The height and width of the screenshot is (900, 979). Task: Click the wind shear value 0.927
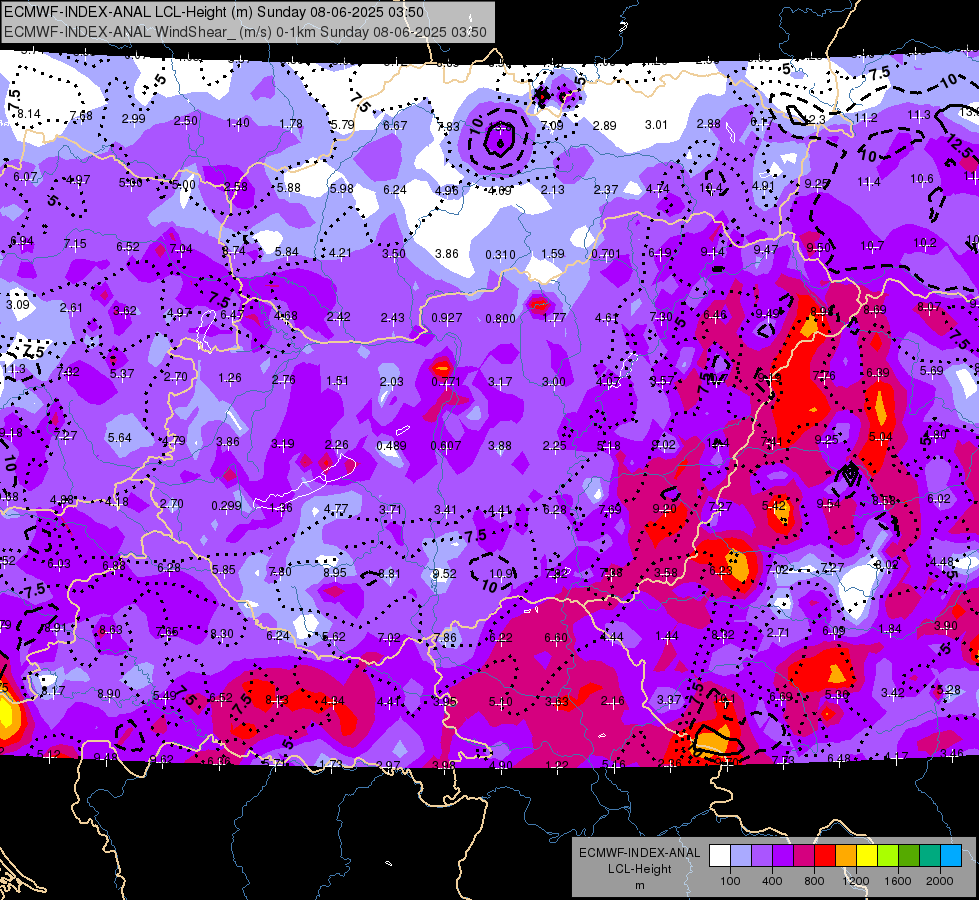(447, 318)
